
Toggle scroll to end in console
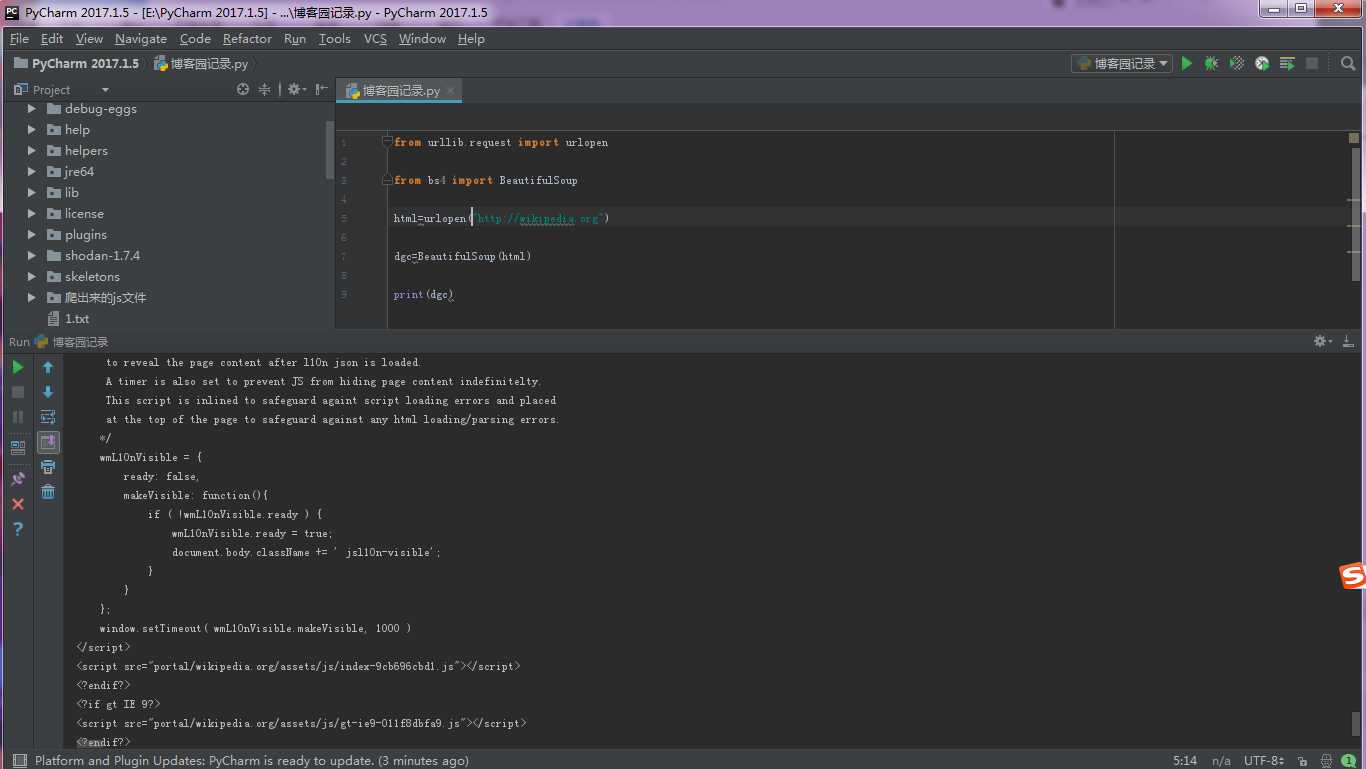[48, 442]
